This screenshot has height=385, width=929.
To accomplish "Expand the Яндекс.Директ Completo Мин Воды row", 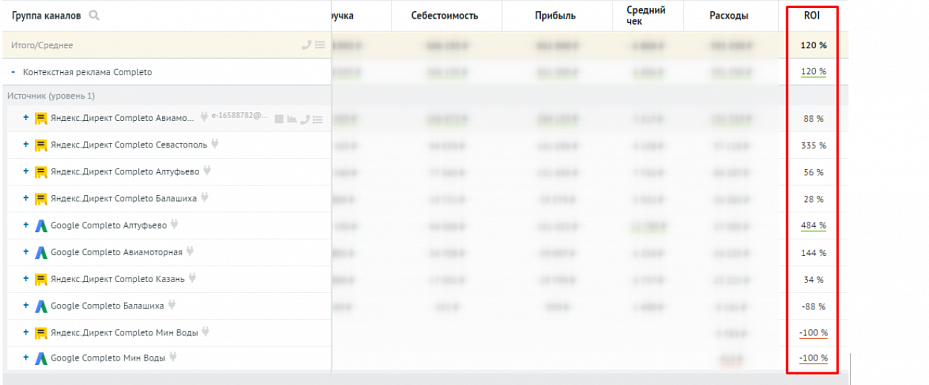I will point(25,332).
